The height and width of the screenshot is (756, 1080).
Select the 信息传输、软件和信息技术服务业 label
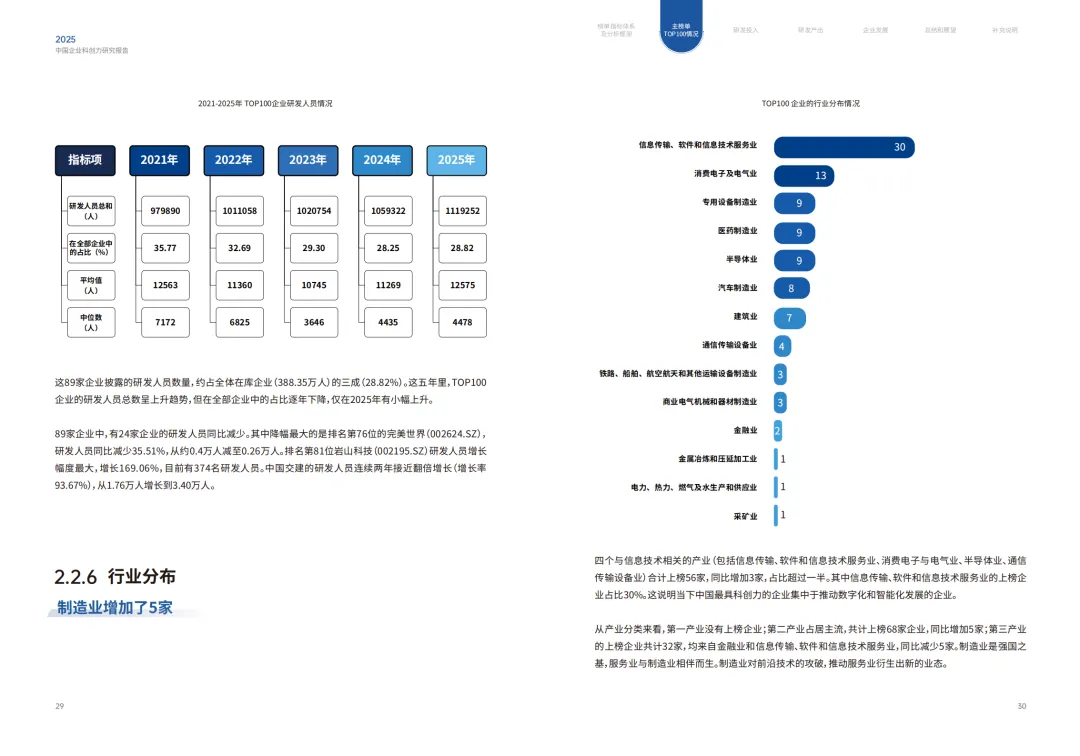(x=697, y=145)
